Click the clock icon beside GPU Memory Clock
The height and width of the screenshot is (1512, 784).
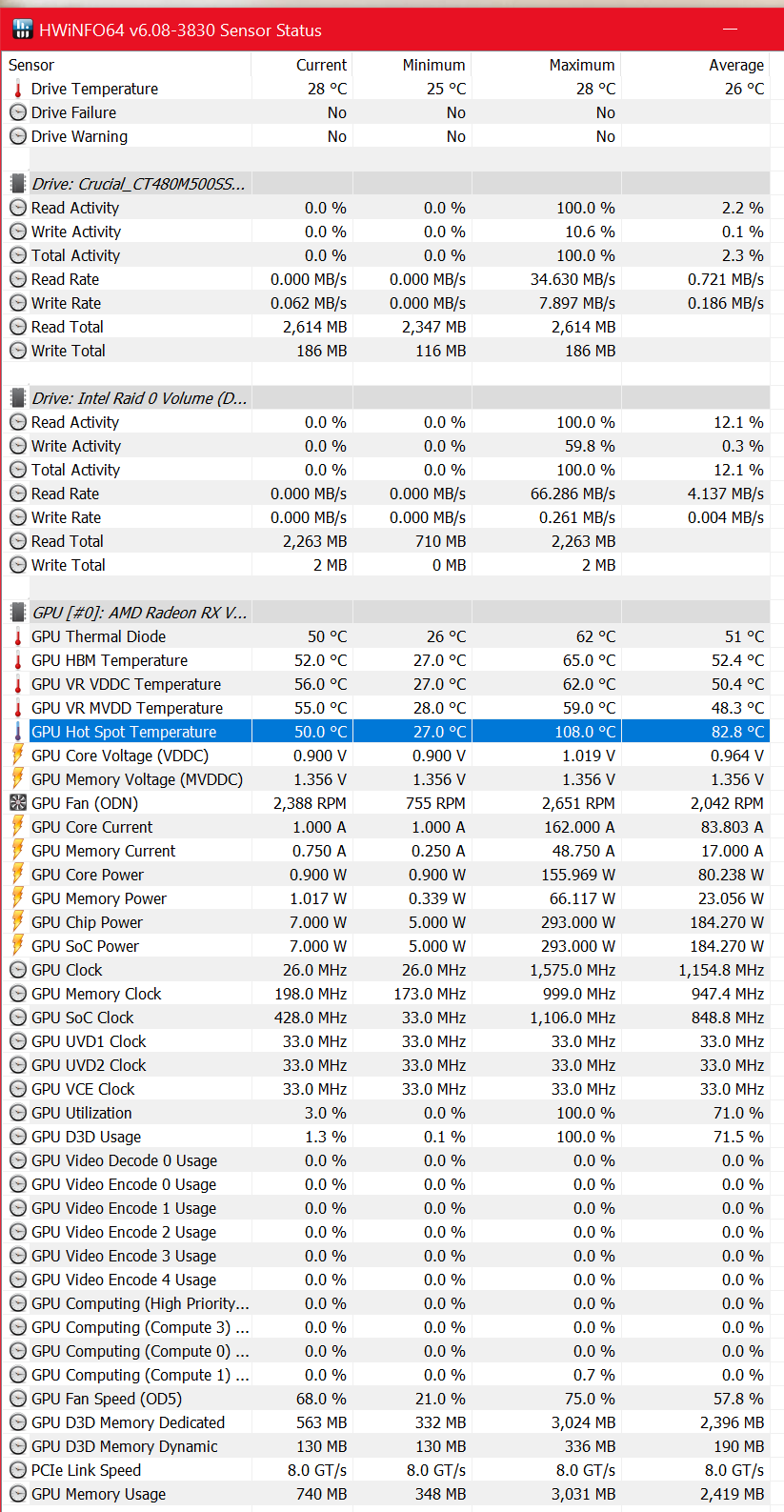(x=18, y=994)
